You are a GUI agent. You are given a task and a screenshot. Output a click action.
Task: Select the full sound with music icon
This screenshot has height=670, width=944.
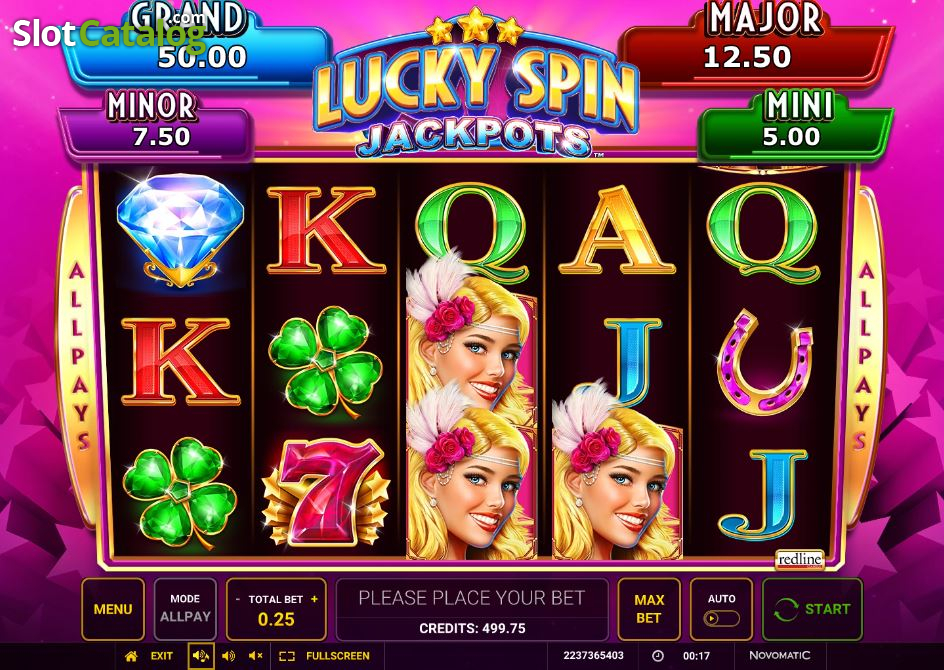[200, 656]
